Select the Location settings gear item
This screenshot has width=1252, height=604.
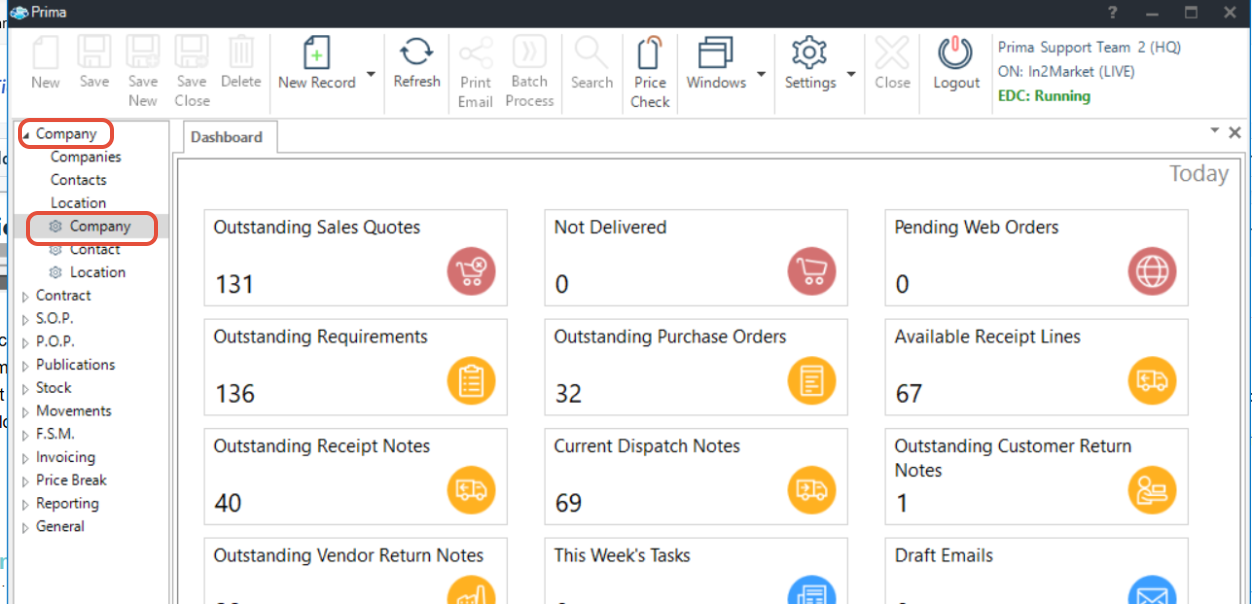pyautogui.click(x=88, y=272)
